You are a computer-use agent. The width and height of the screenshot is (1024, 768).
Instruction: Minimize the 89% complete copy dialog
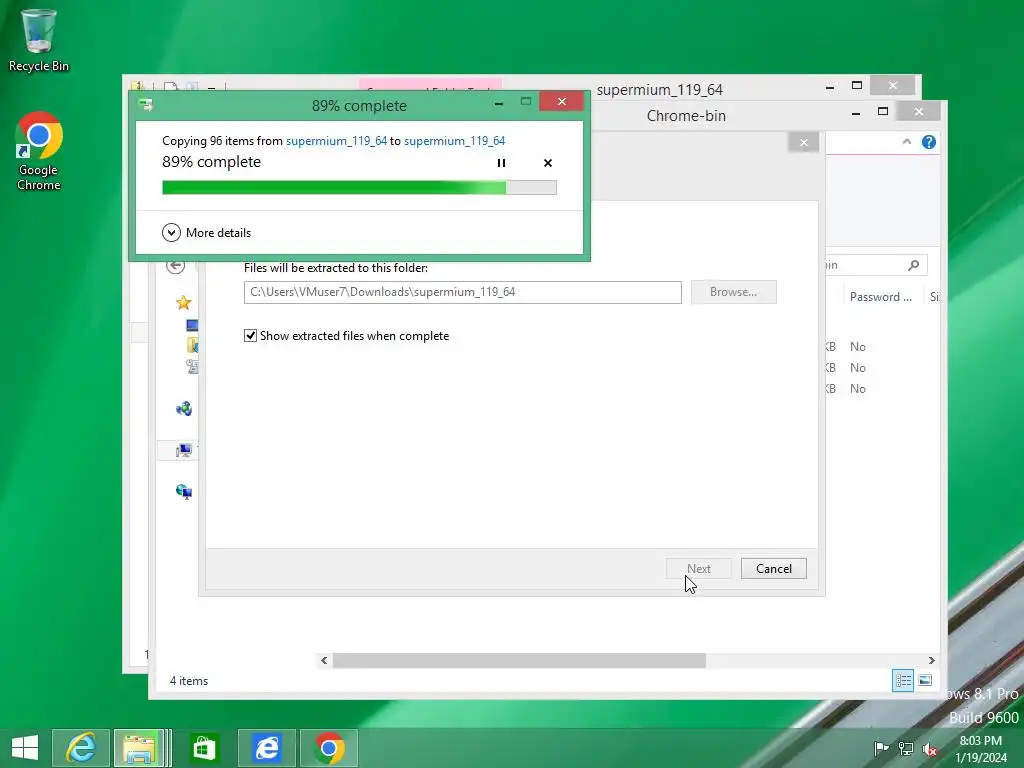(x=499, y=103)
